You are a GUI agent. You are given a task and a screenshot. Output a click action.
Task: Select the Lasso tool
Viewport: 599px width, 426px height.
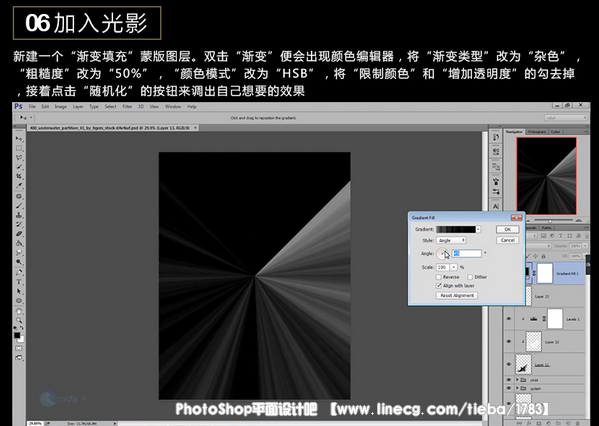point(19,157)
